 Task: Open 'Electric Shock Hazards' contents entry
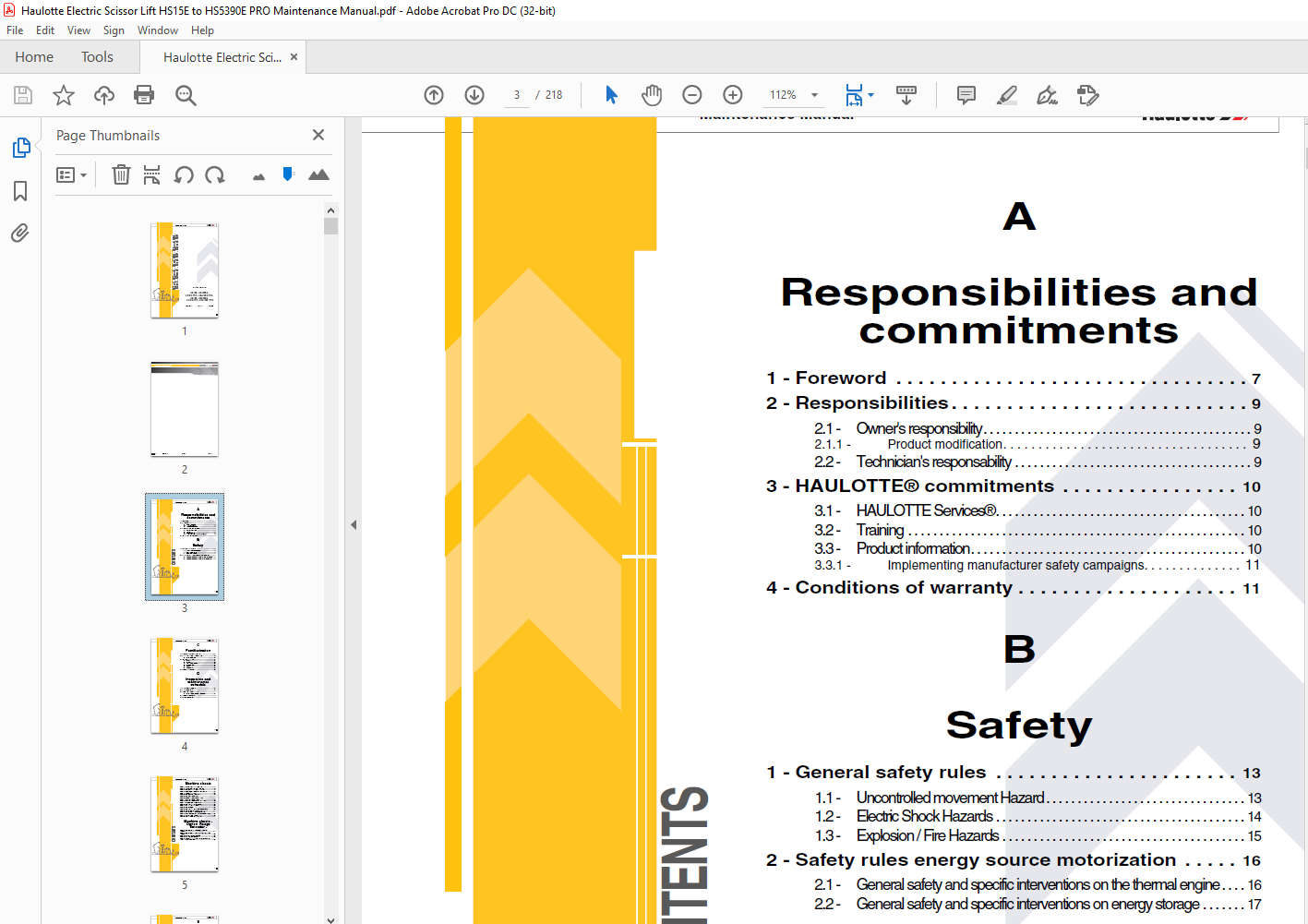pyautogui.click(x=1038, y=816)
